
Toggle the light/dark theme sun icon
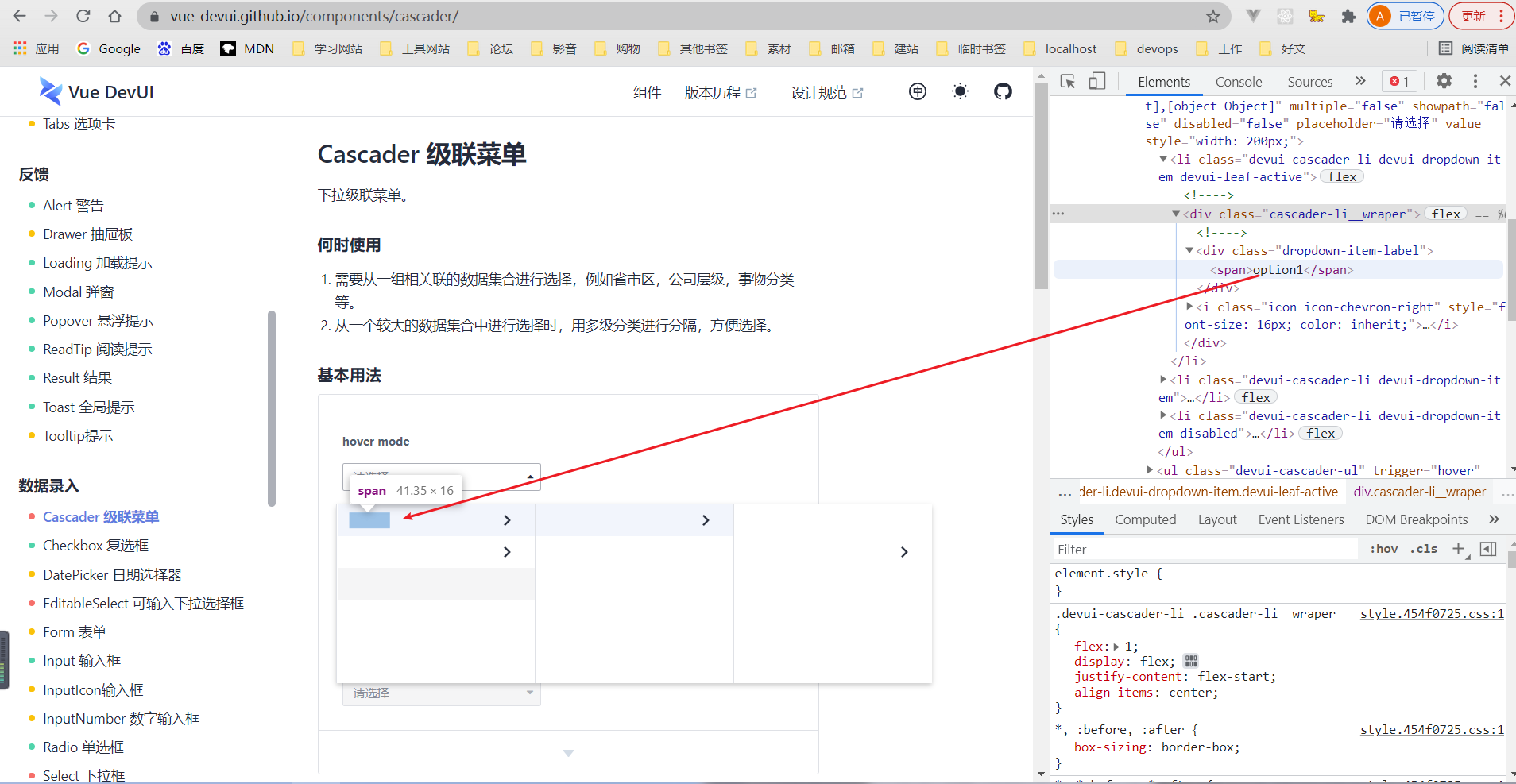(960, 92)
